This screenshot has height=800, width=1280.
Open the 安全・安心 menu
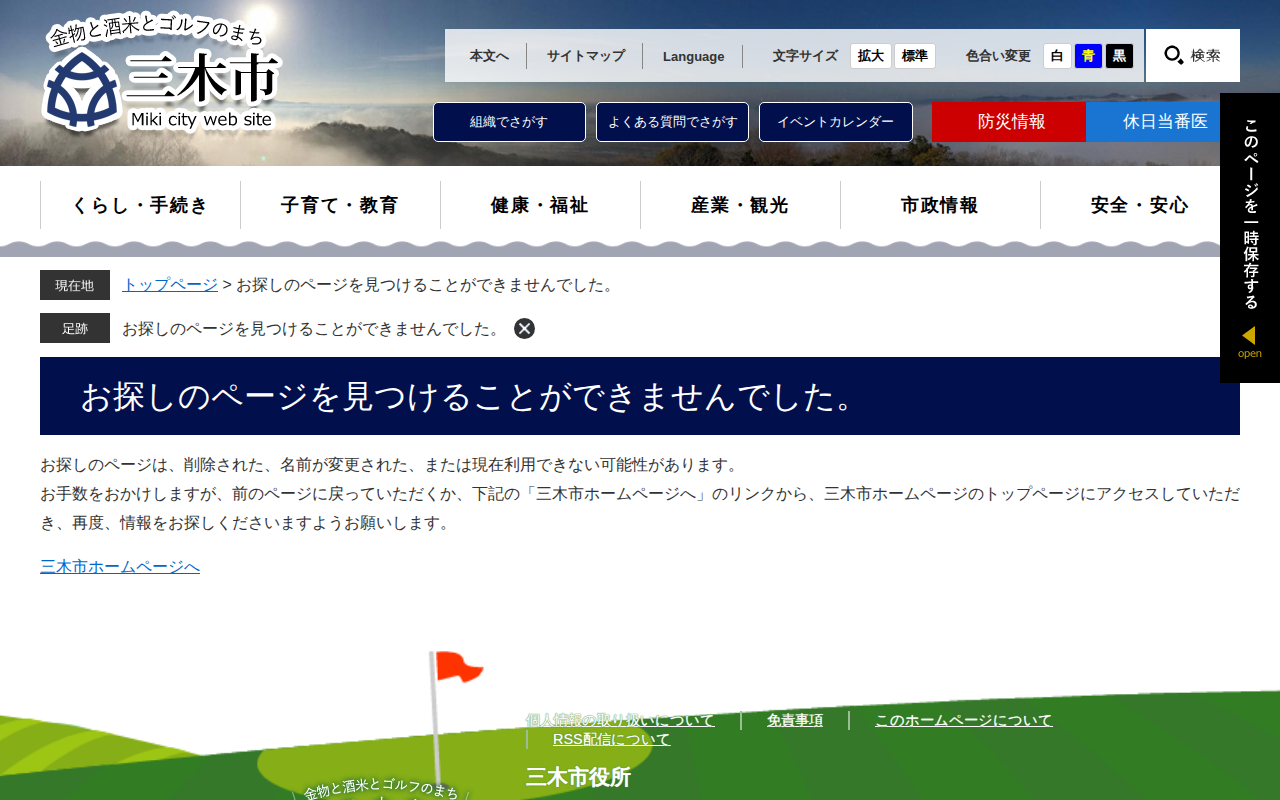click(1140, 205)
